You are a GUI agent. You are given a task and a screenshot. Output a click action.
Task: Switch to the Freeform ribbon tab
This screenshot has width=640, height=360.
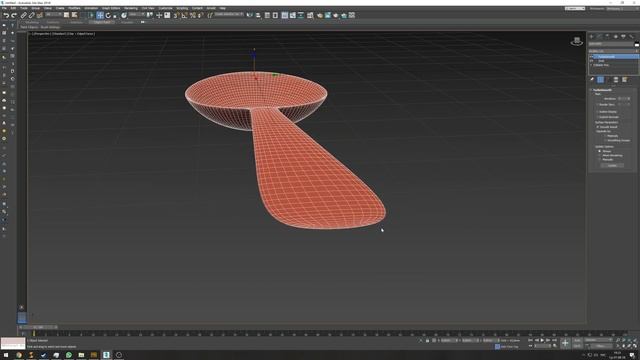(53, 22)
